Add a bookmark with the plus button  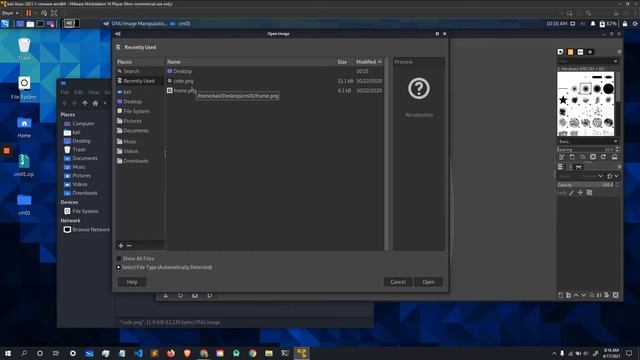(x=121, y=245)
